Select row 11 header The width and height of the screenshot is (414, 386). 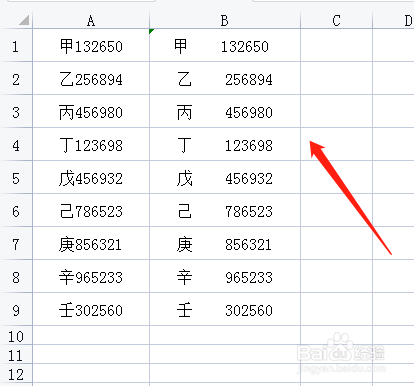(x=16, y=354)
